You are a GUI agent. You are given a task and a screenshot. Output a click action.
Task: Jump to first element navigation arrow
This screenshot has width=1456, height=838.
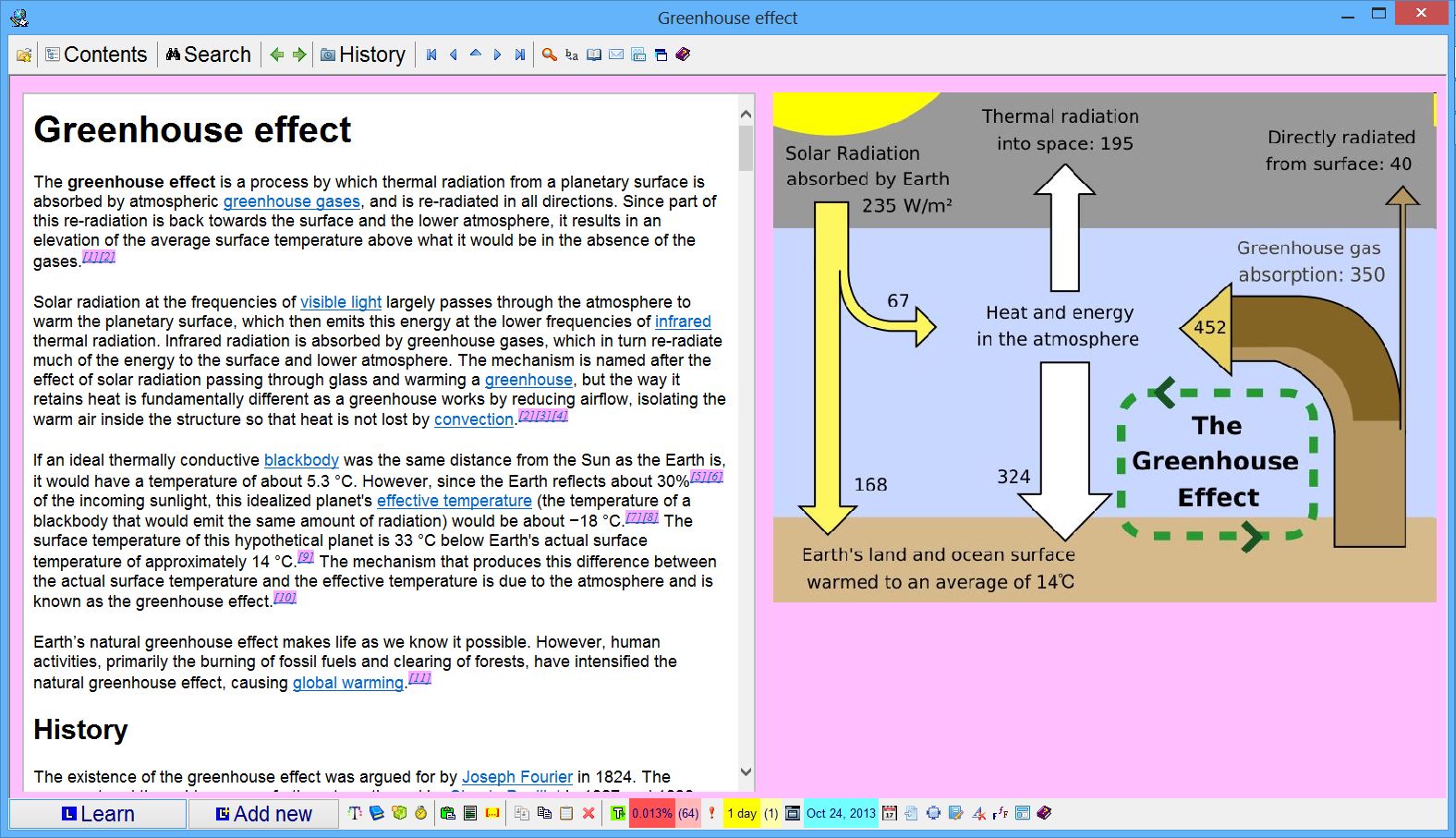(431, 55)
